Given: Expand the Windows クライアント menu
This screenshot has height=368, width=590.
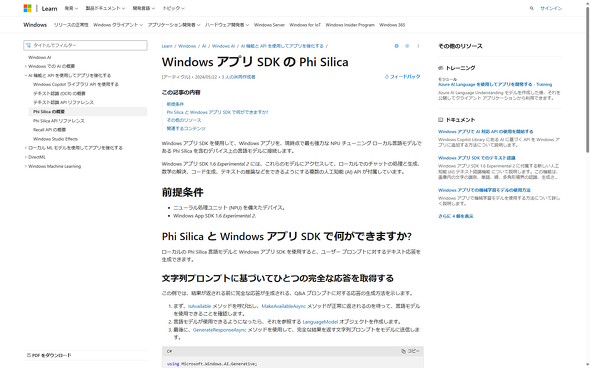Looking at the screenshot, I should 118,25.
